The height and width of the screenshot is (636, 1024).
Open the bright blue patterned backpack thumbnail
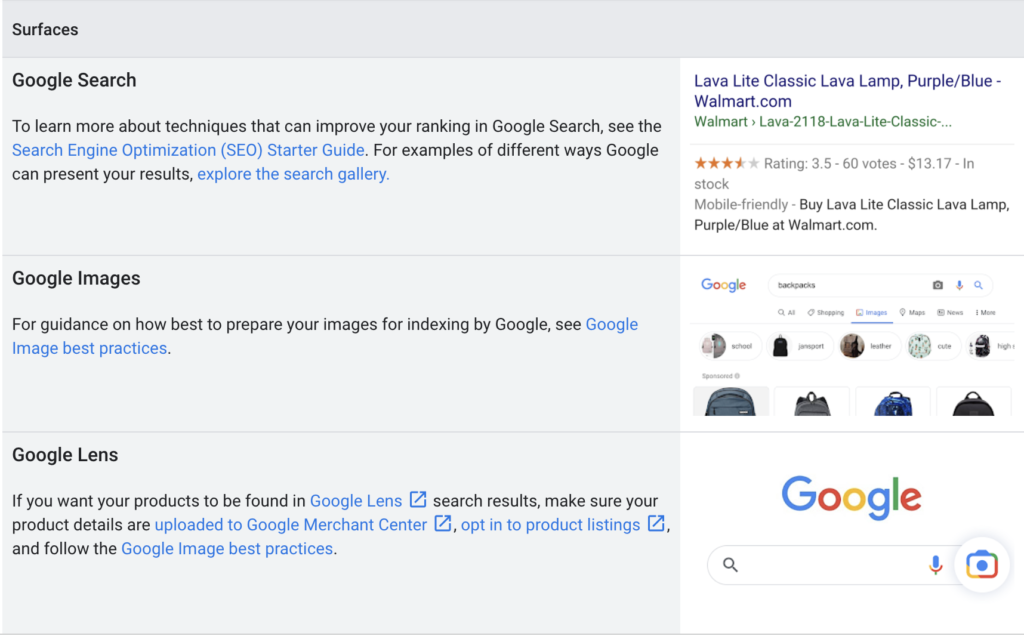[893, 401]
